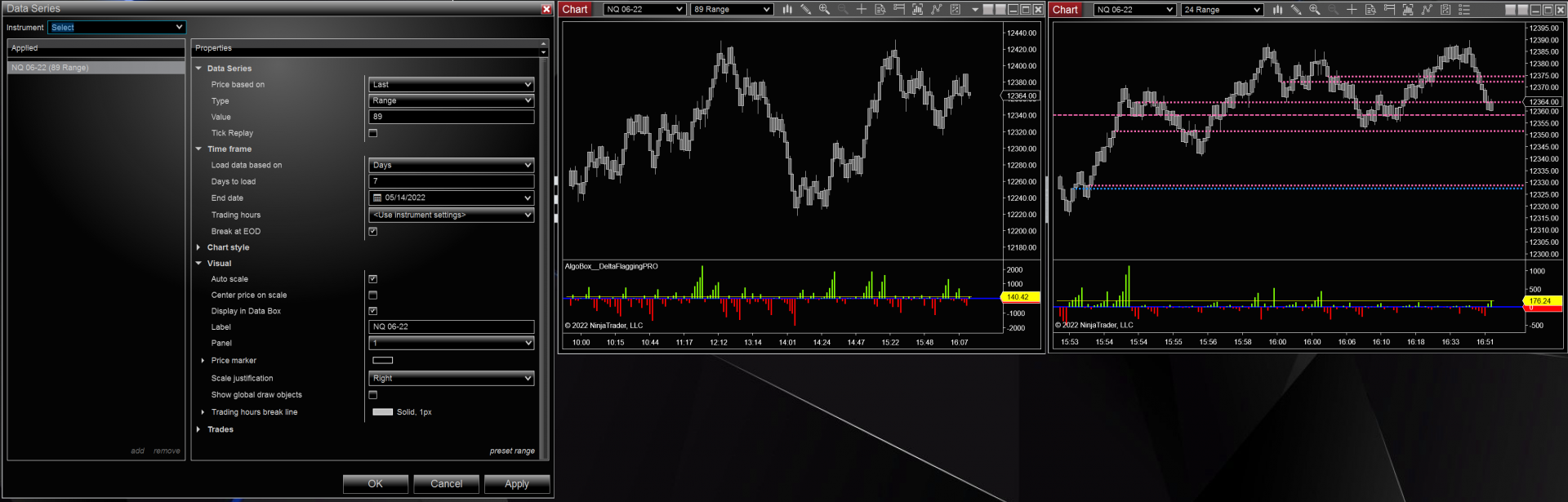Enable Center price on scale checkbox
The height and width of the screenshot is (502, 1568).
click(373, 295)
